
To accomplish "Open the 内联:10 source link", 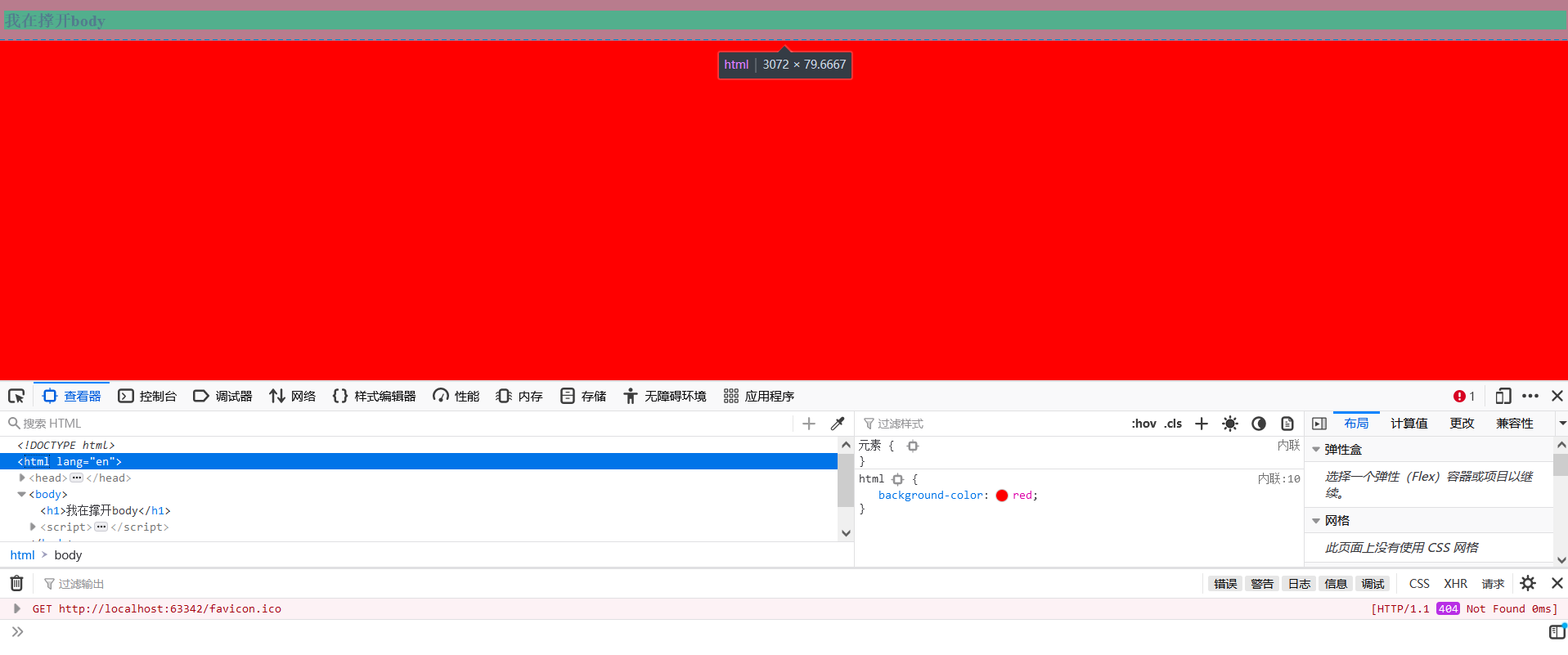I will (x=1279, y=479).
